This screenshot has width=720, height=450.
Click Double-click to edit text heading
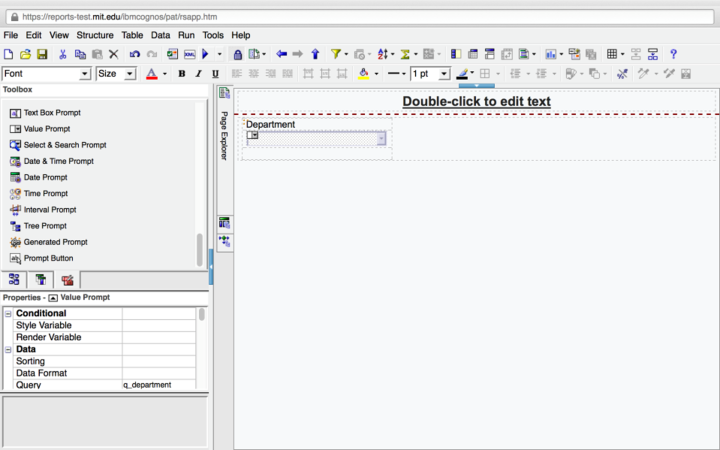tap(476, 101)
